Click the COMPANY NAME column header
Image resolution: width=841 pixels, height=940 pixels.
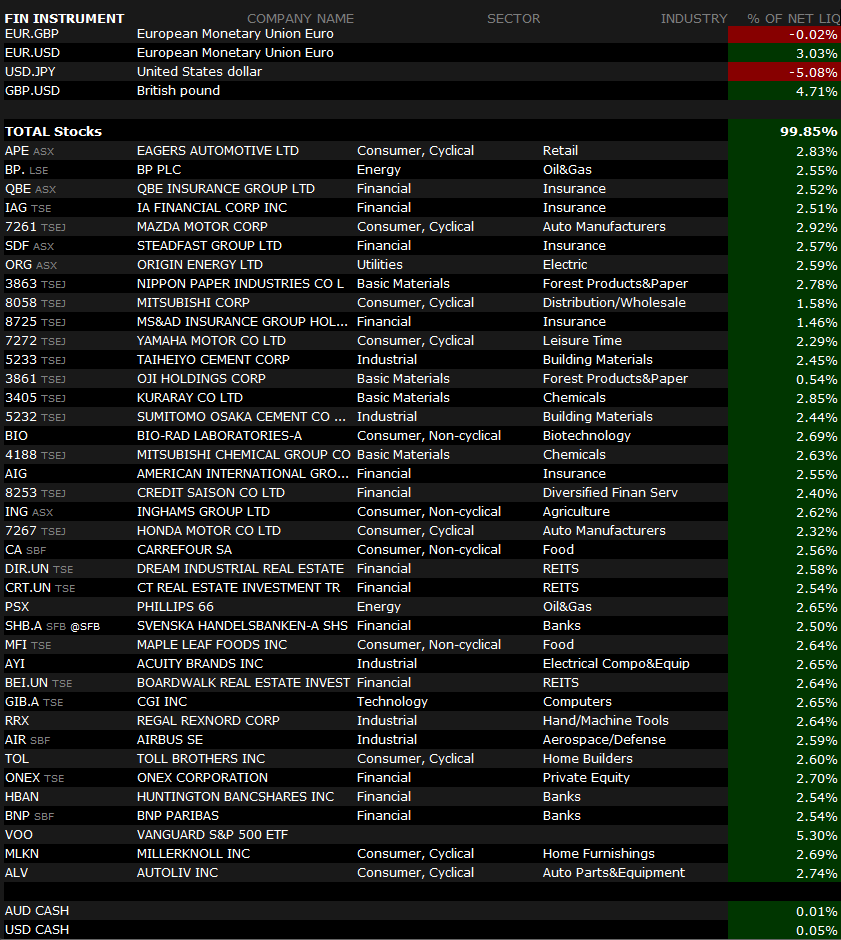coord(300,19)
